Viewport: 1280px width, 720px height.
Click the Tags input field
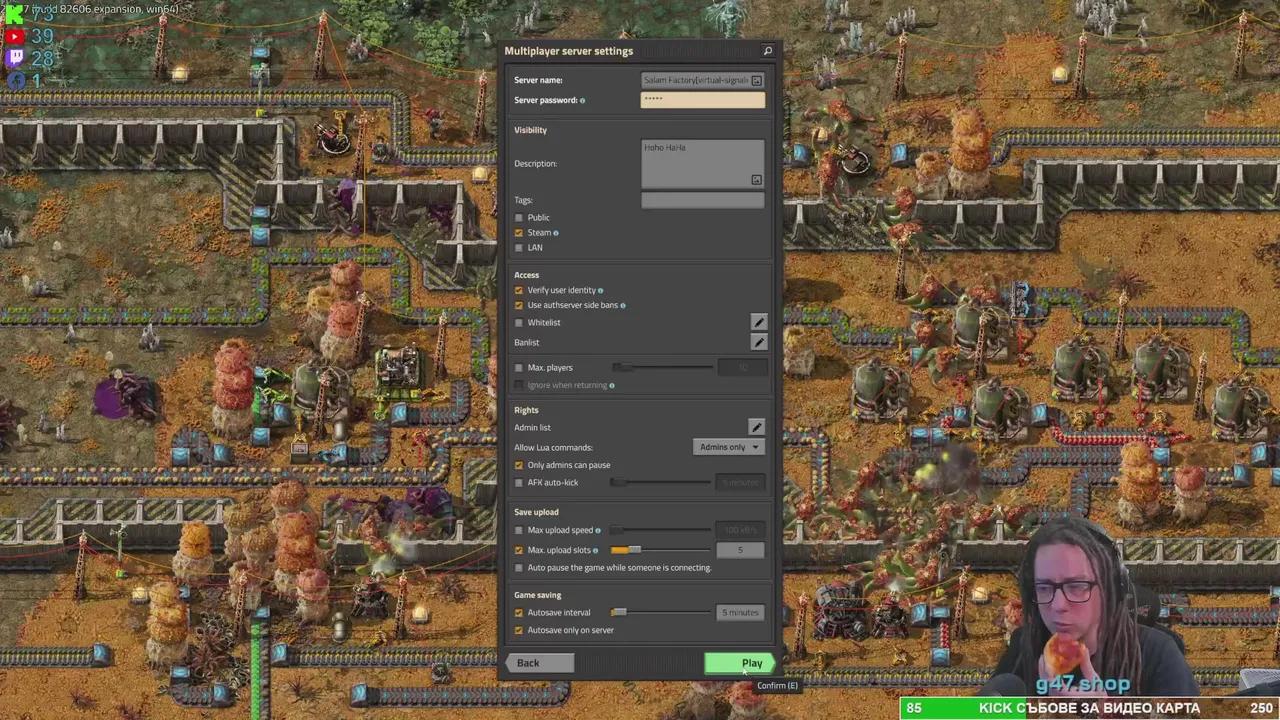click(703, 200)
